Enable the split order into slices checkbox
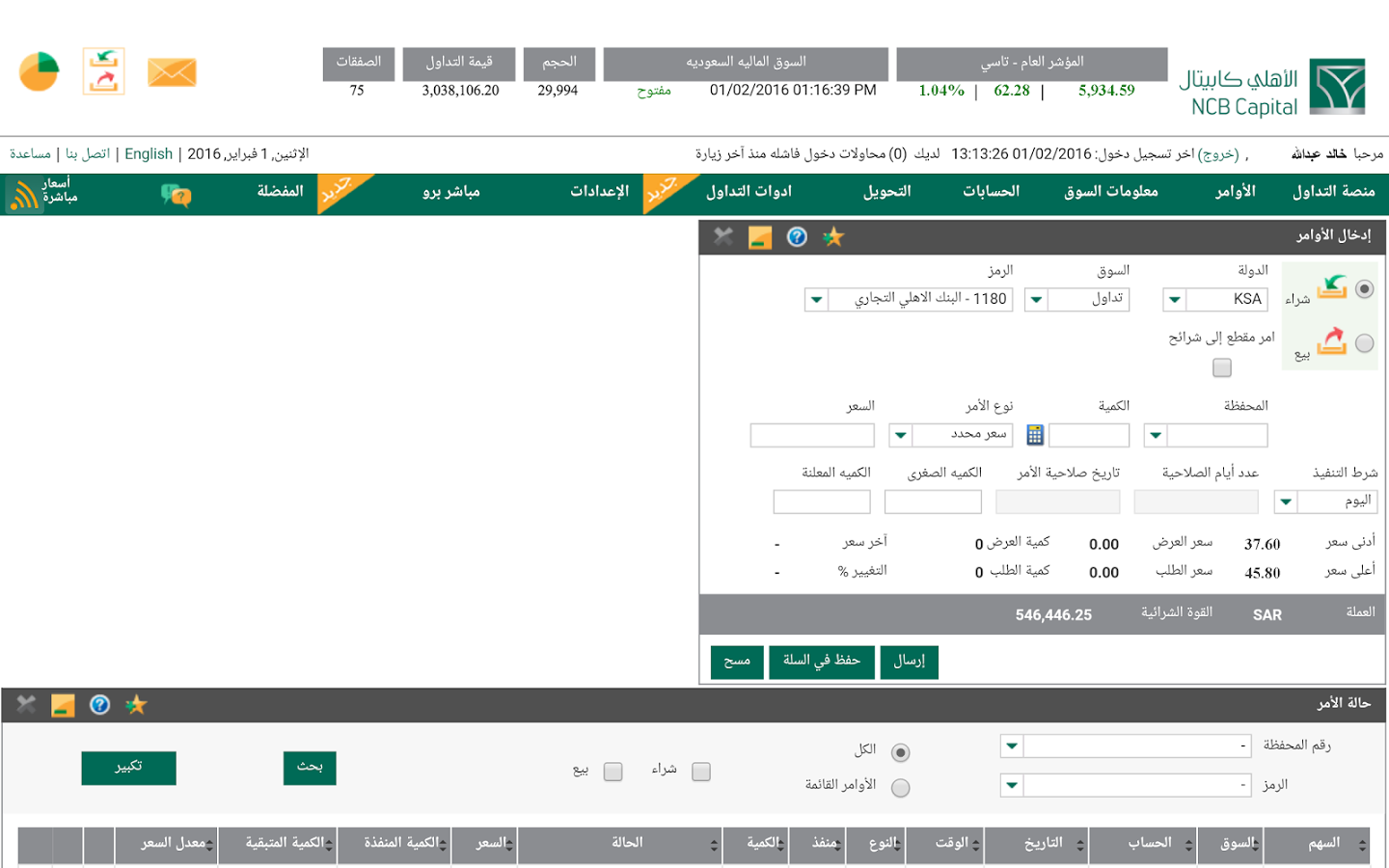The image size is (1389, 868). click(1222, 367)
